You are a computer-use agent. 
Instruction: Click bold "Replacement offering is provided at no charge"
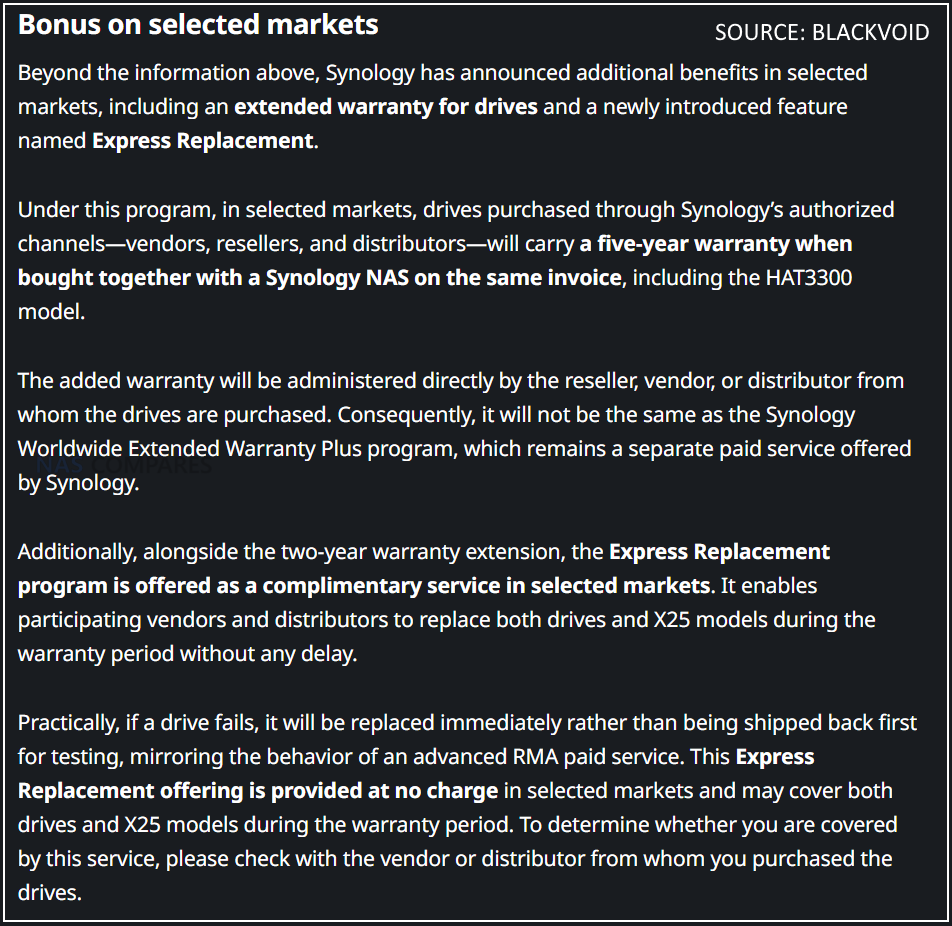[x=258, y=791]
